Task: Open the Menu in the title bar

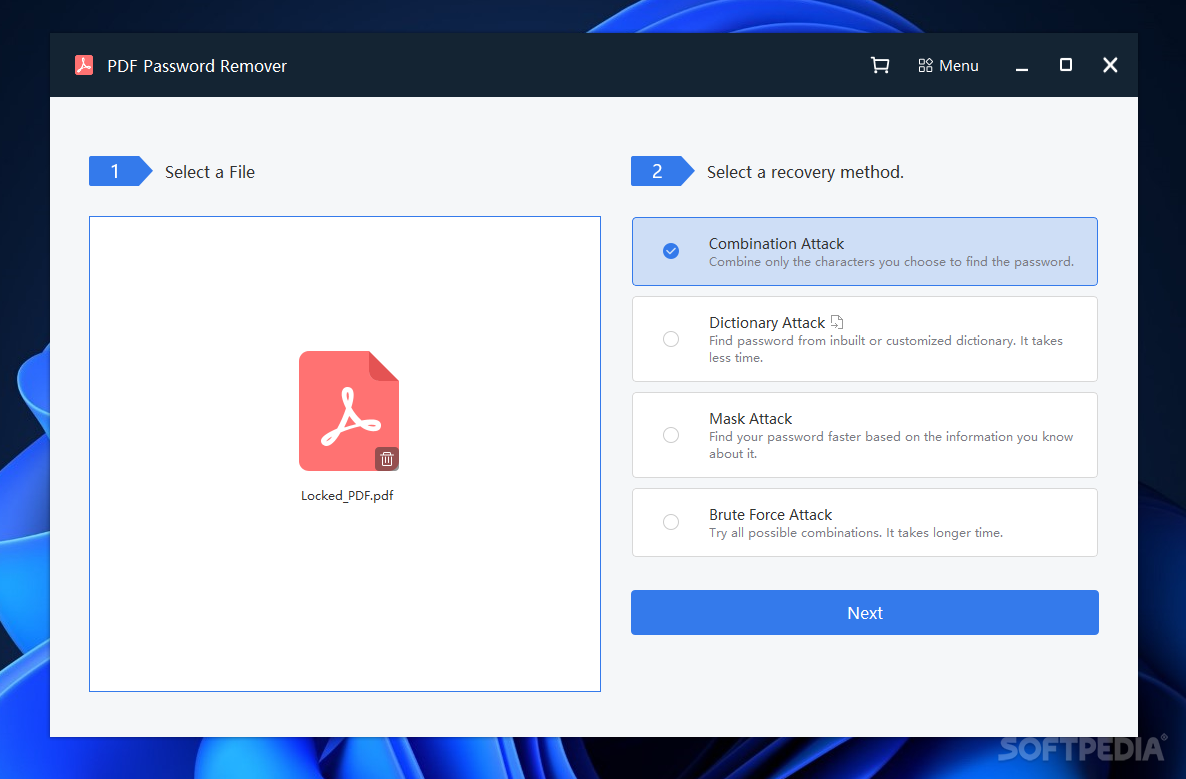Action: click(x=948, y=65)
